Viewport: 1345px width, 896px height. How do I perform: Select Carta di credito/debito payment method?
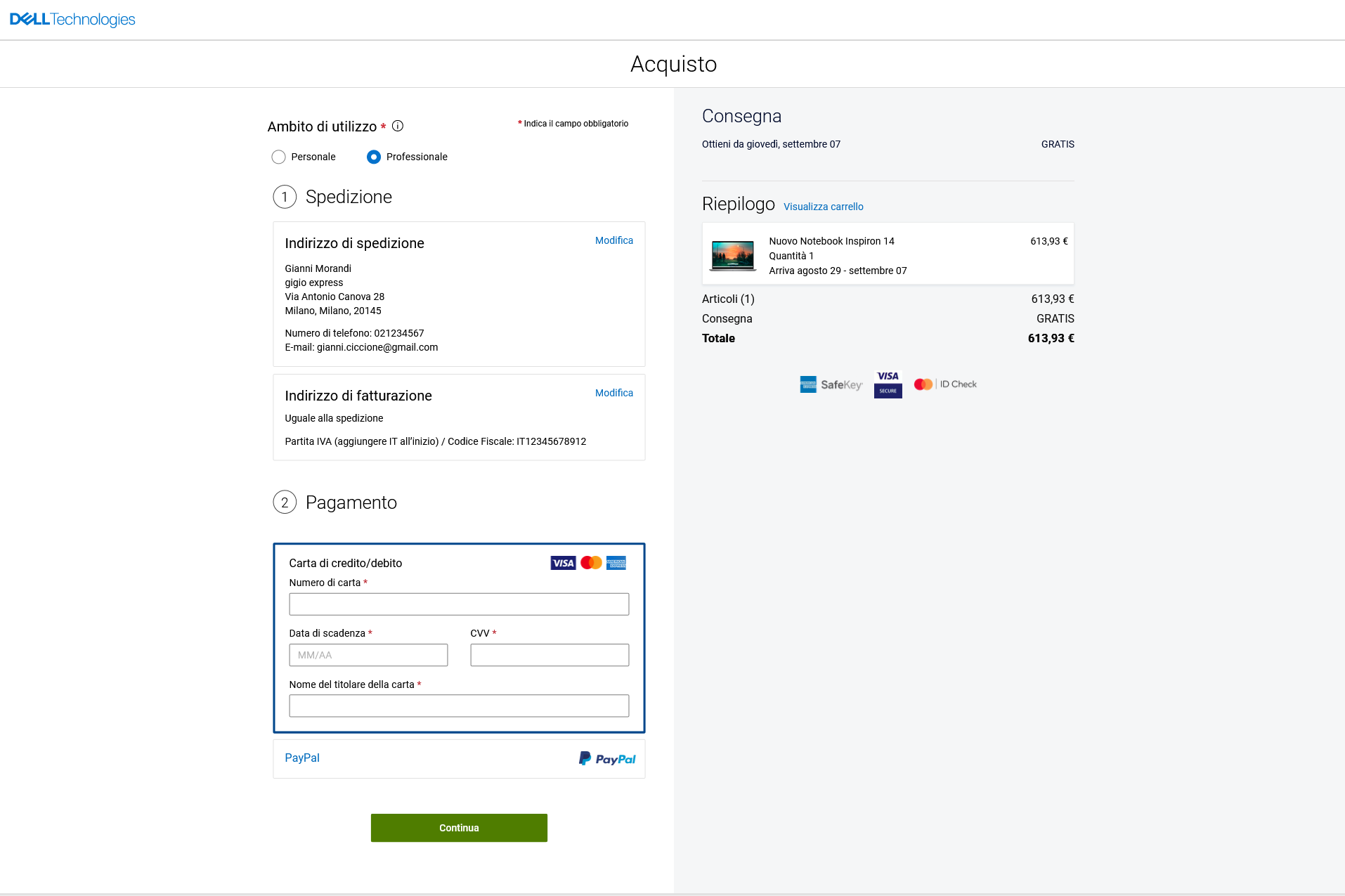click(346, 563)
